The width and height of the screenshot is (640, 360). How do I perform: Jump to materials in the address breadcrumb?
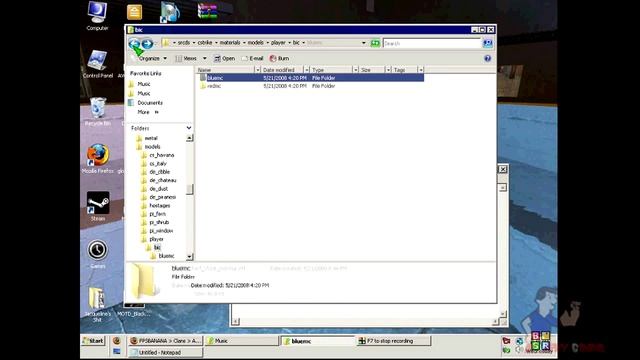(230, 42)
